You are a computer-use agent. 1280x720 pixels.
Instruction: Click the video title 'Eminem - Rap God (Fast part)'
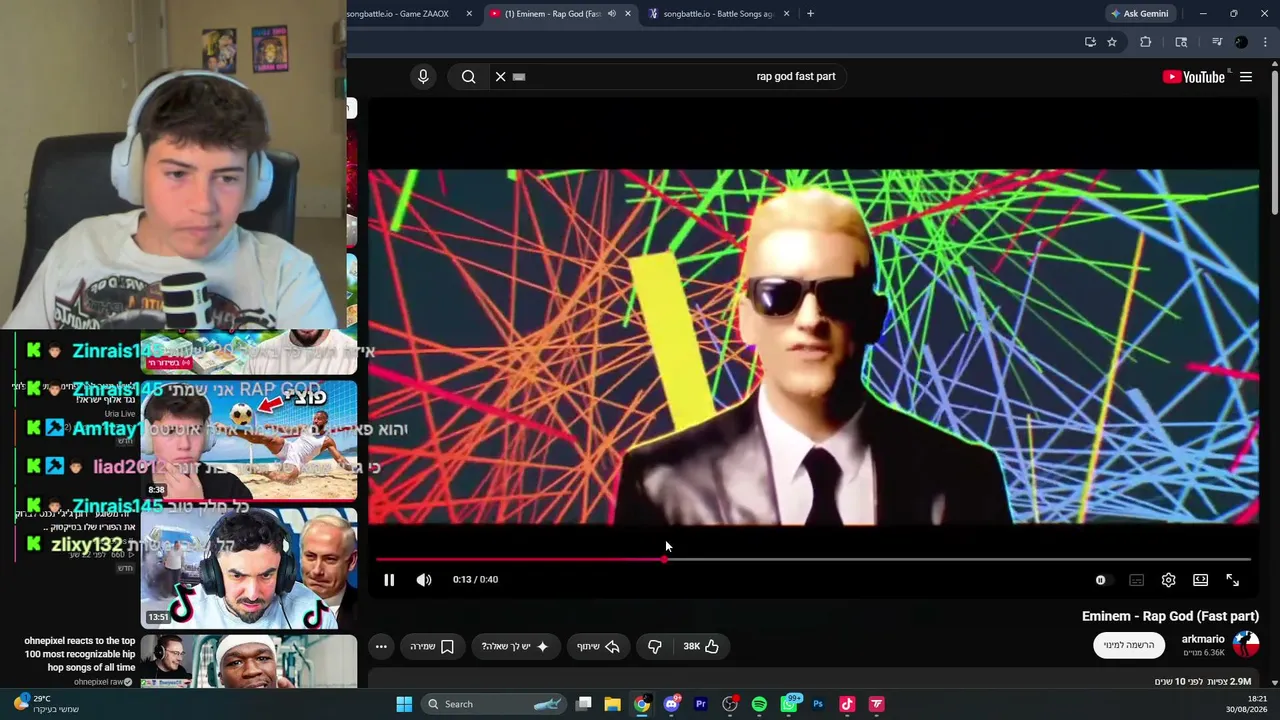click(1170, 616)
